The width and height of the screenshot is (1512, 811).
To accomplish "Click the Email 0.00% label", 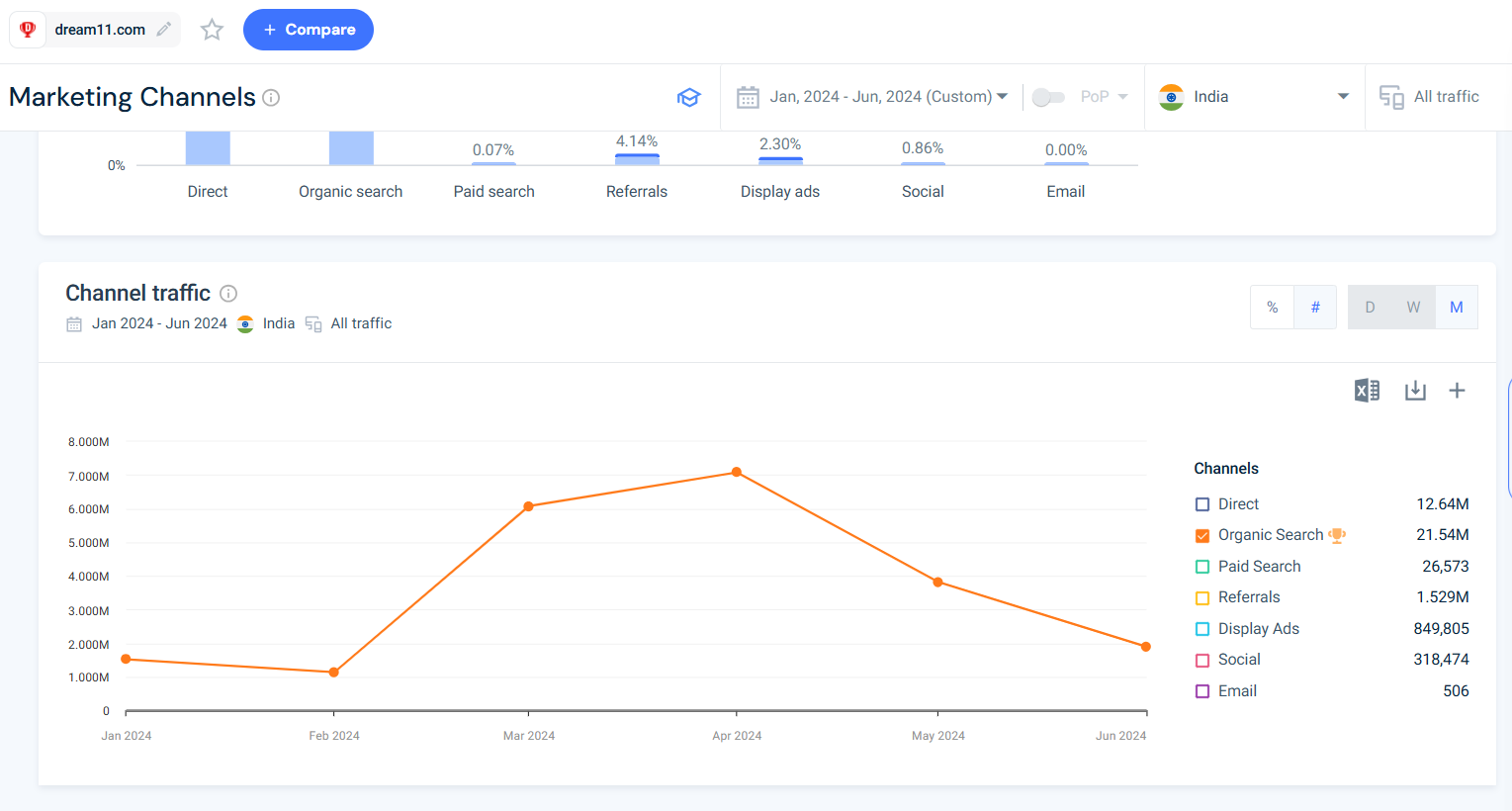I will 1066,150.
